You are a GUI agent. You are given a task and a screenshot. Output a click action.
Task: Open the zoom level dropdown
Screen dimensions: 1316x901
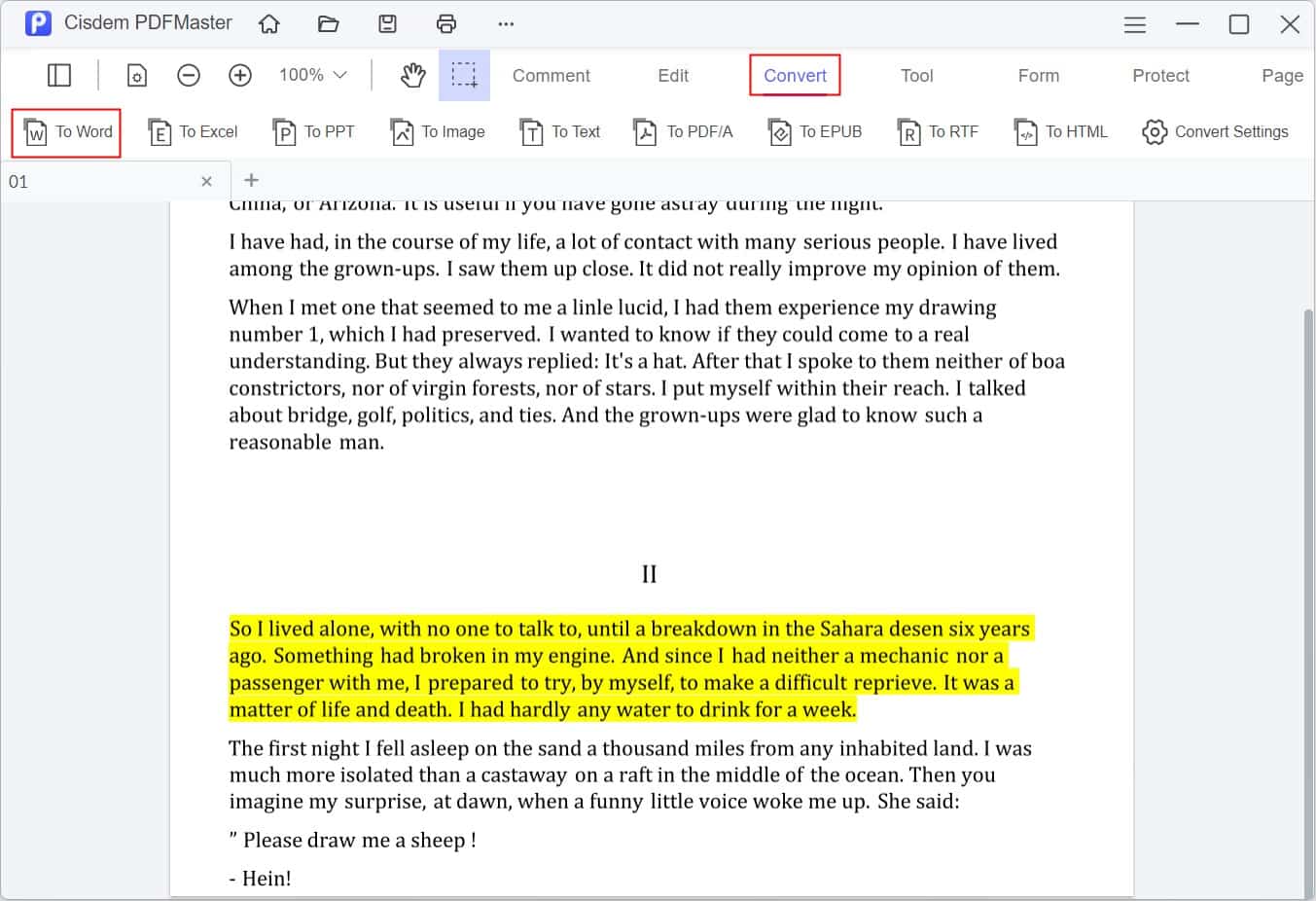[310, 75]
